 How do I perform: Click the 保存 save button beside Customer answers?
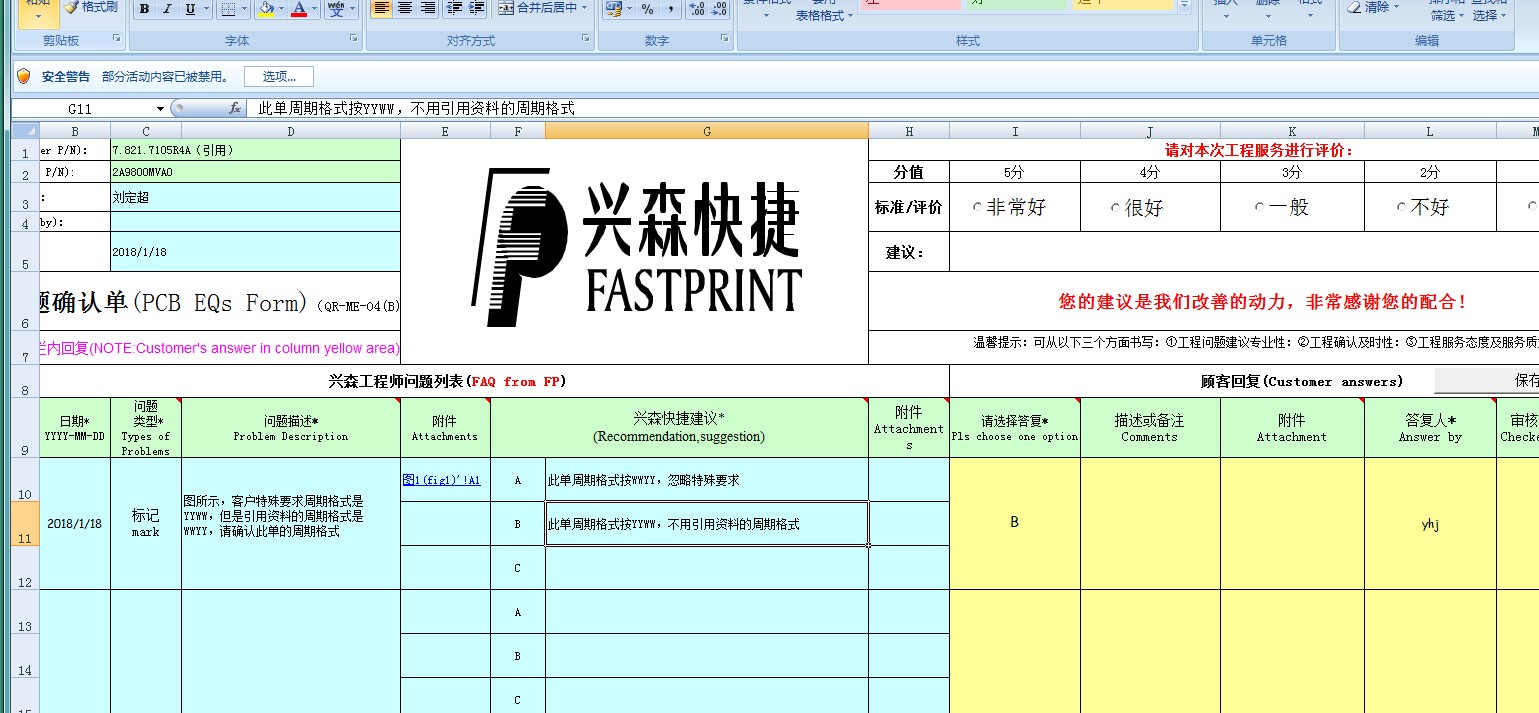[x=1486, y=381]
